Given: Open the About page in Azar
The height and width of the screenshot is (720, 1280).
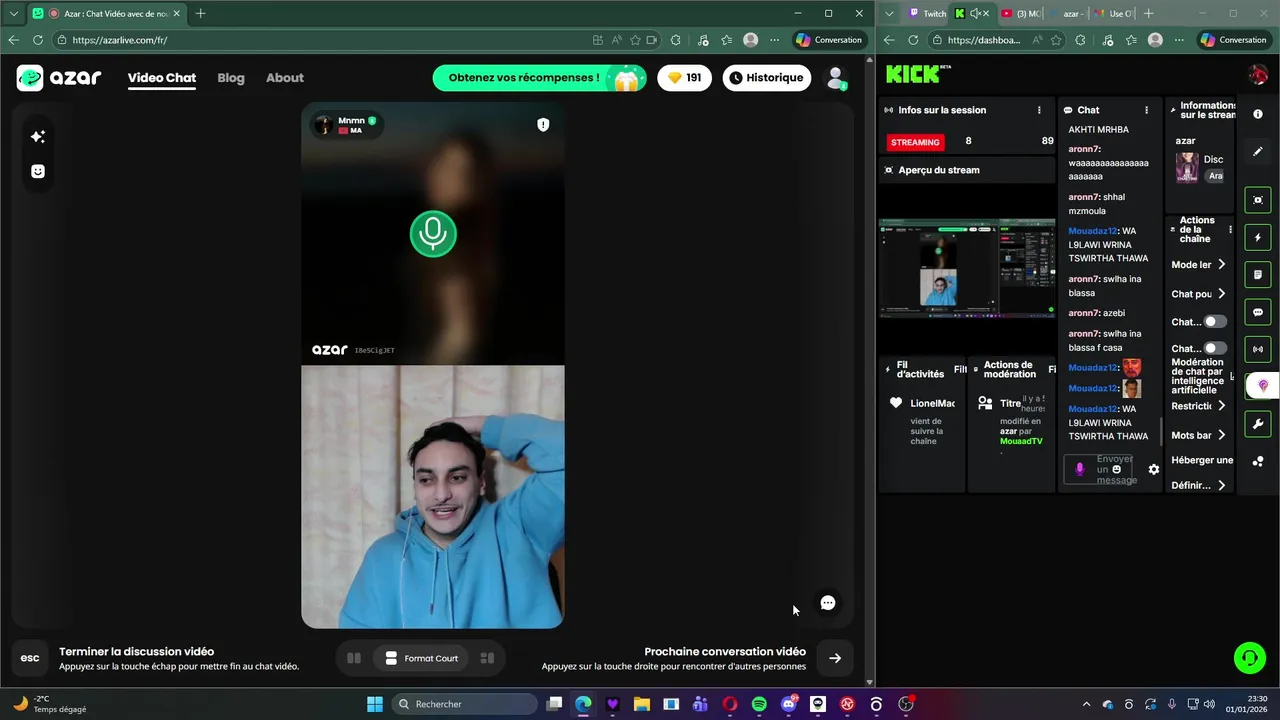Looking at the screenshot, I should (x=285, y=78).
